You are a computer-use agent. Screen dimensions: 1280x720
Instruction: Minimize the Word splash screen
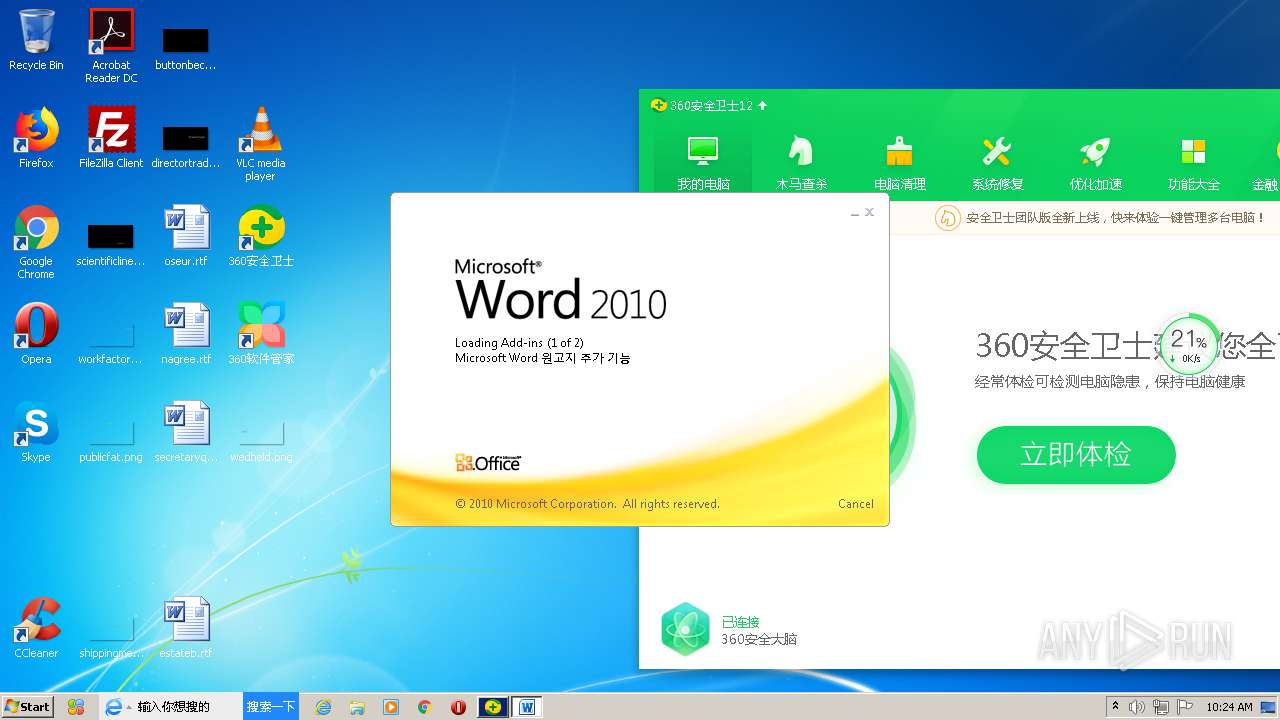pos(855,213)
